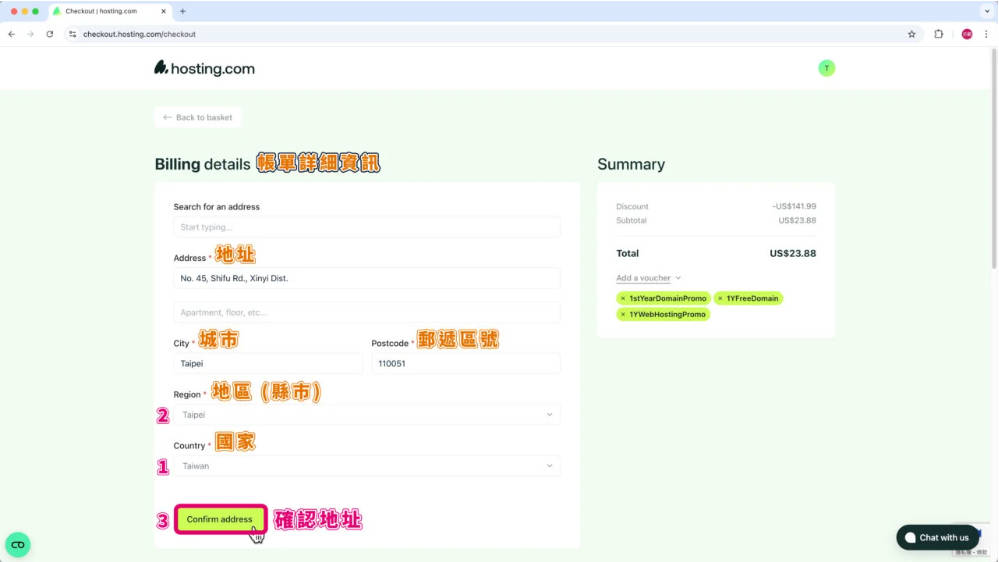Click the Total US$23.88 amount
This screenshot has width=999, height=562.
[x=793, y=254]
